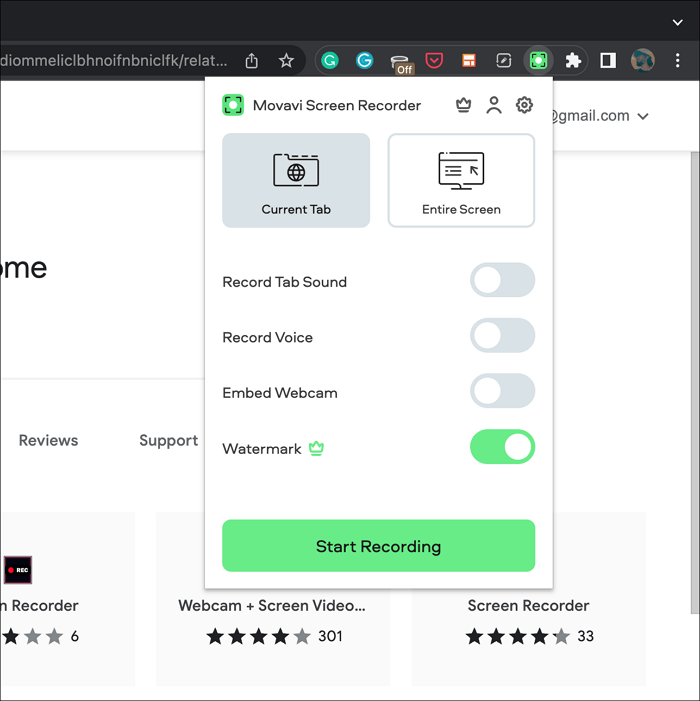The width and height of the screenshot is (700, 701).
Task: Click the Record Voice label
Action: coord(268,338)
